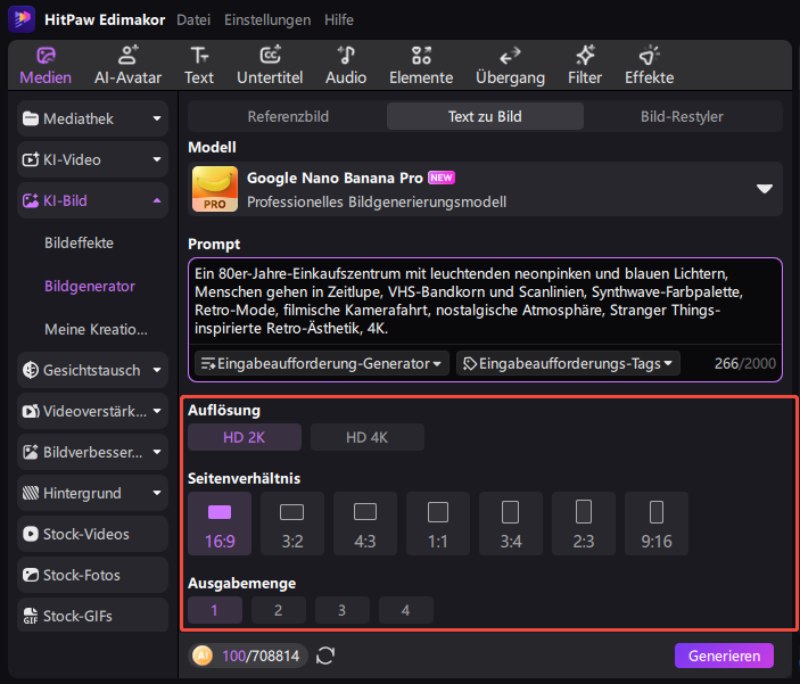This screenshot has width=800, height=684.
Task: Open the Elemente icon in toolbar
Action: click(x=421, y=56)
